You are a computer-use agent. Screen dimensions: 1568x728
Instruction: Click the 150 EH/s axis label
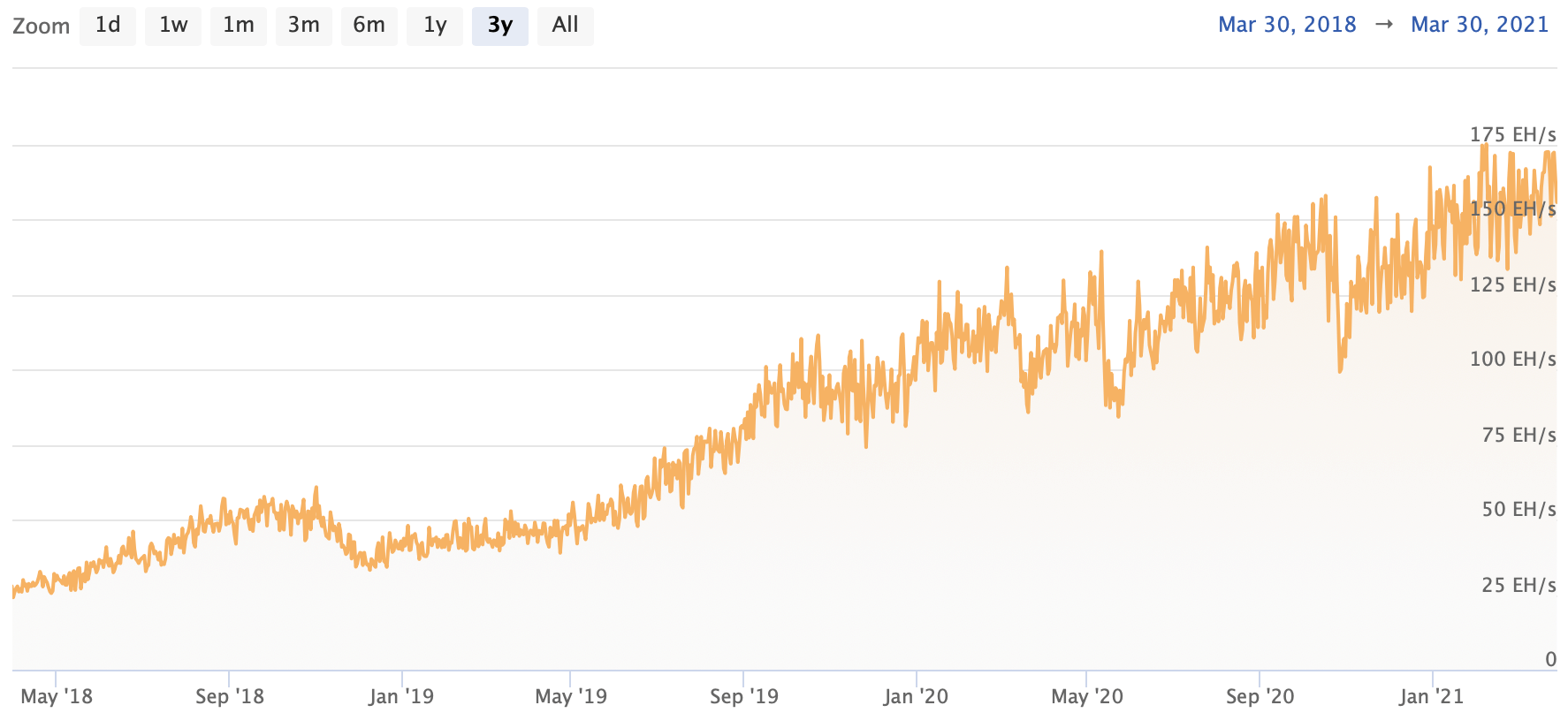click(x=1512, y=209)
